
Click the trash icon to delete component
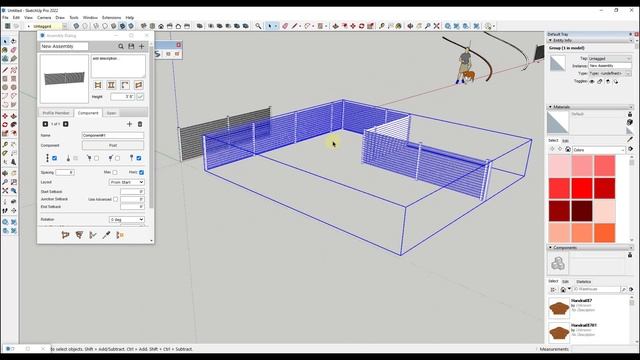point(140,124)
